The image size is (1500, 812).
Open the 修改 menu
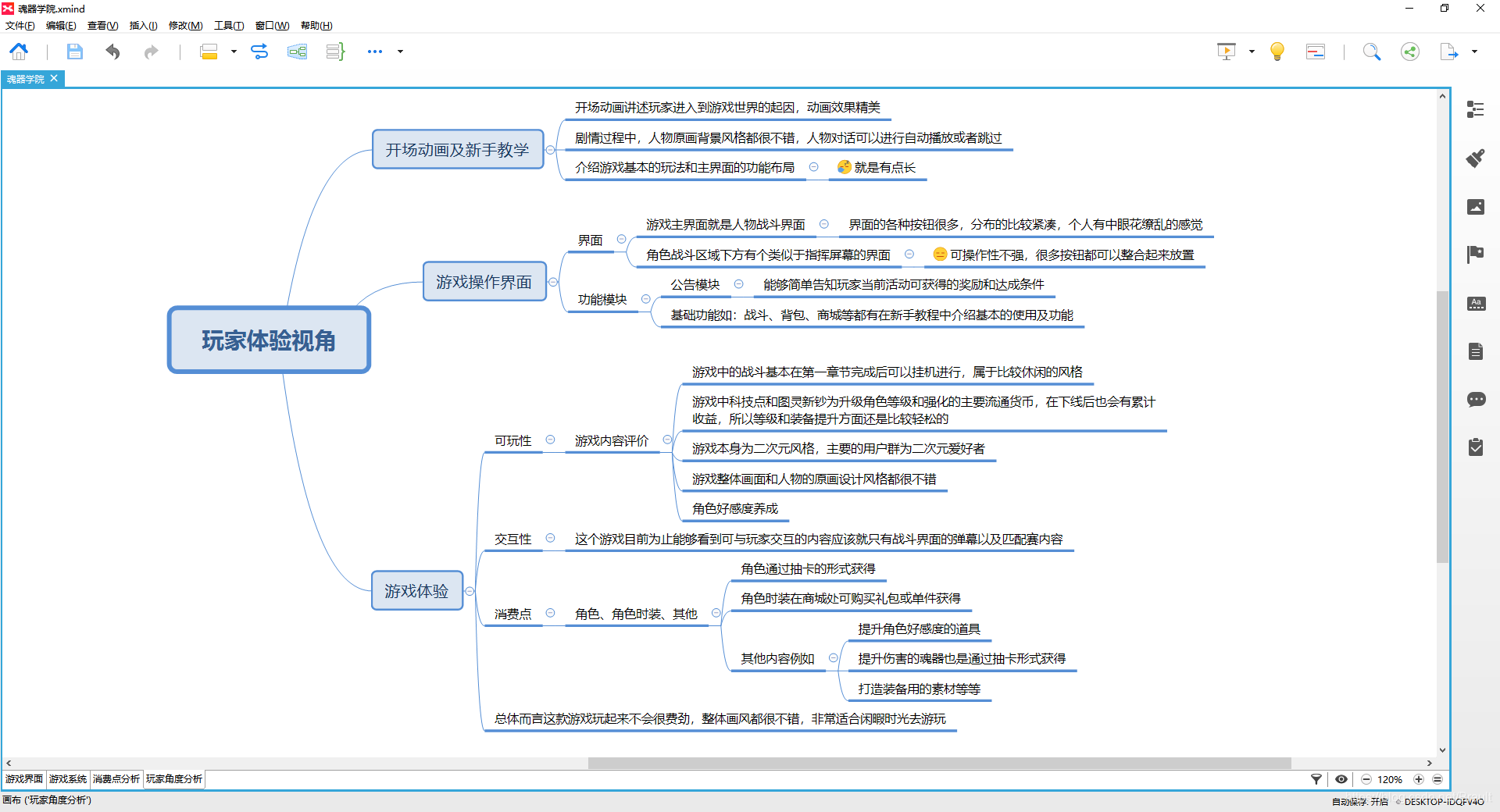(x=186, y=26)
